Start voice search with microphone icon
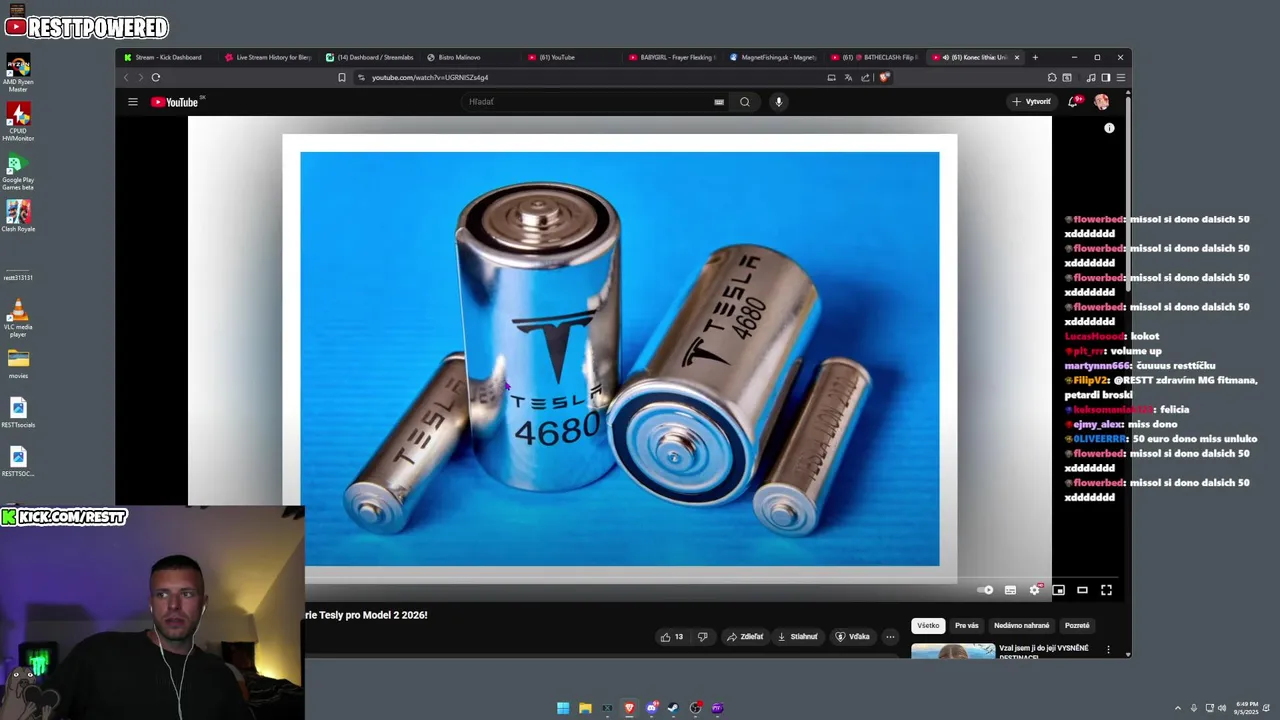 [x=778, y=102]
